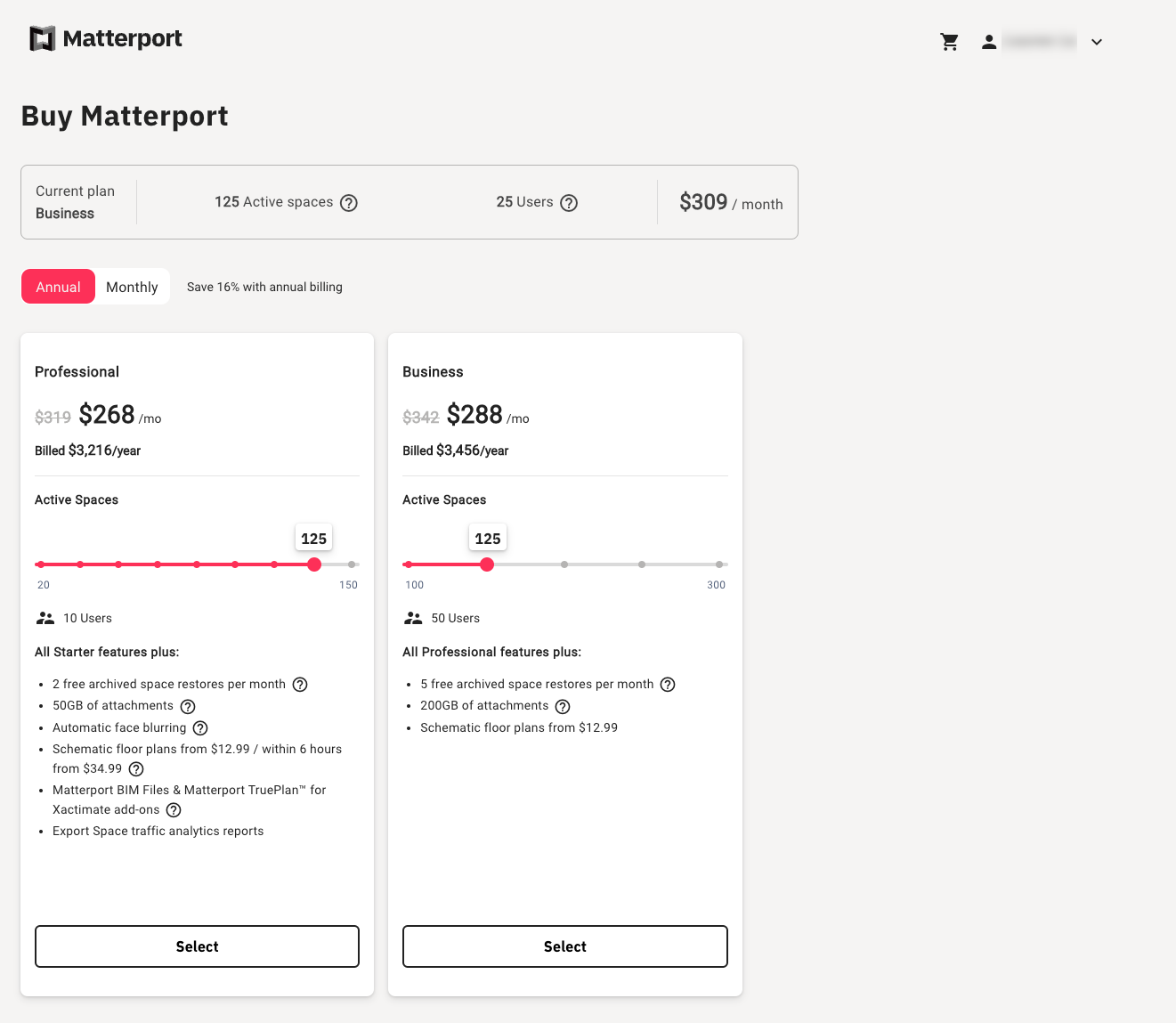Help icon for Xactimate add-ons
Screen dimensions: 1176x1023
point(174,810)
